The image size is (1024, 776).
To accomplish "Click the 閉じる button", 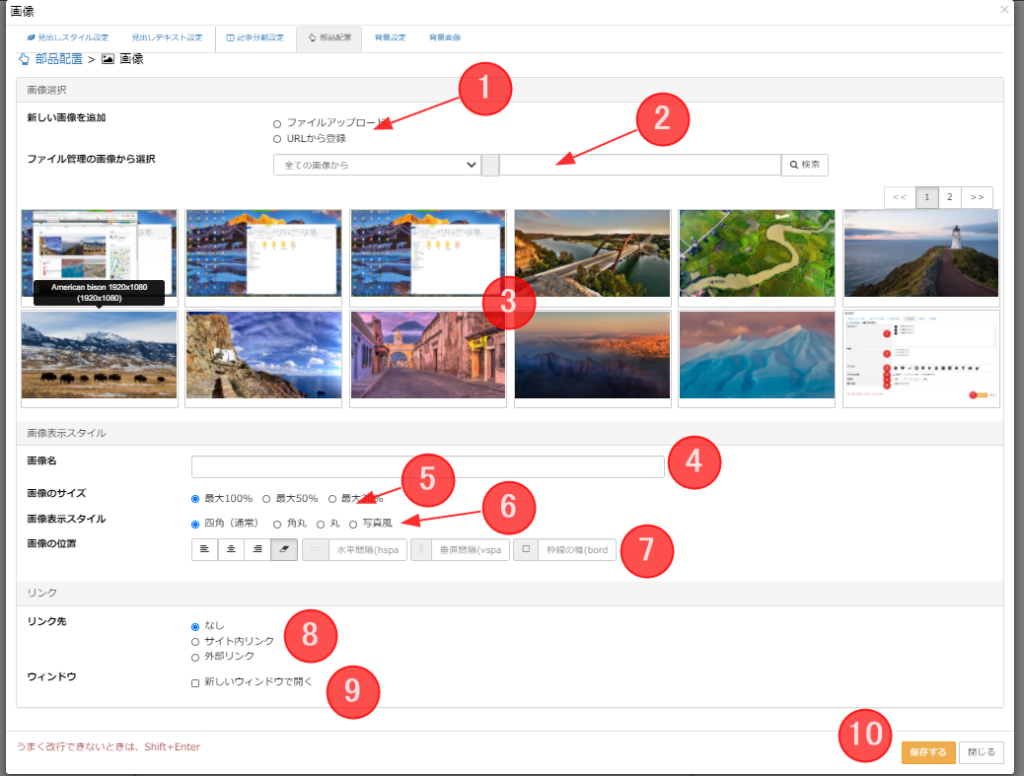I will coord(981,753).
